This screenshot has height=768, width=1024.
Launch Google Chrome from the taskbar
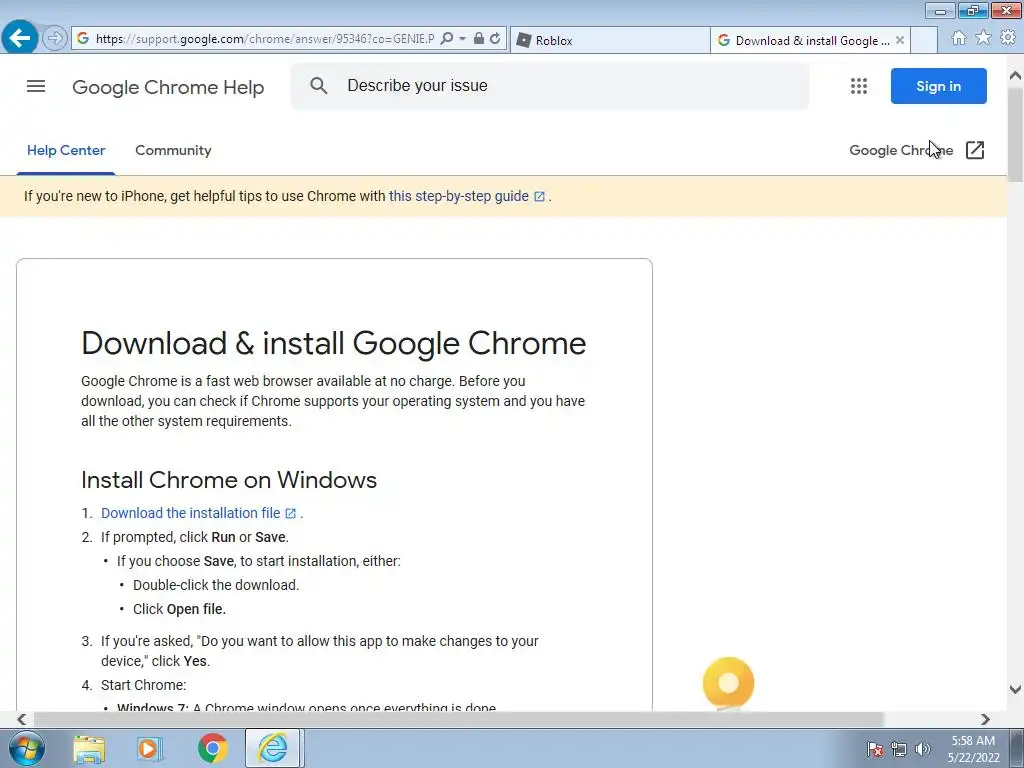pos(212,749)
